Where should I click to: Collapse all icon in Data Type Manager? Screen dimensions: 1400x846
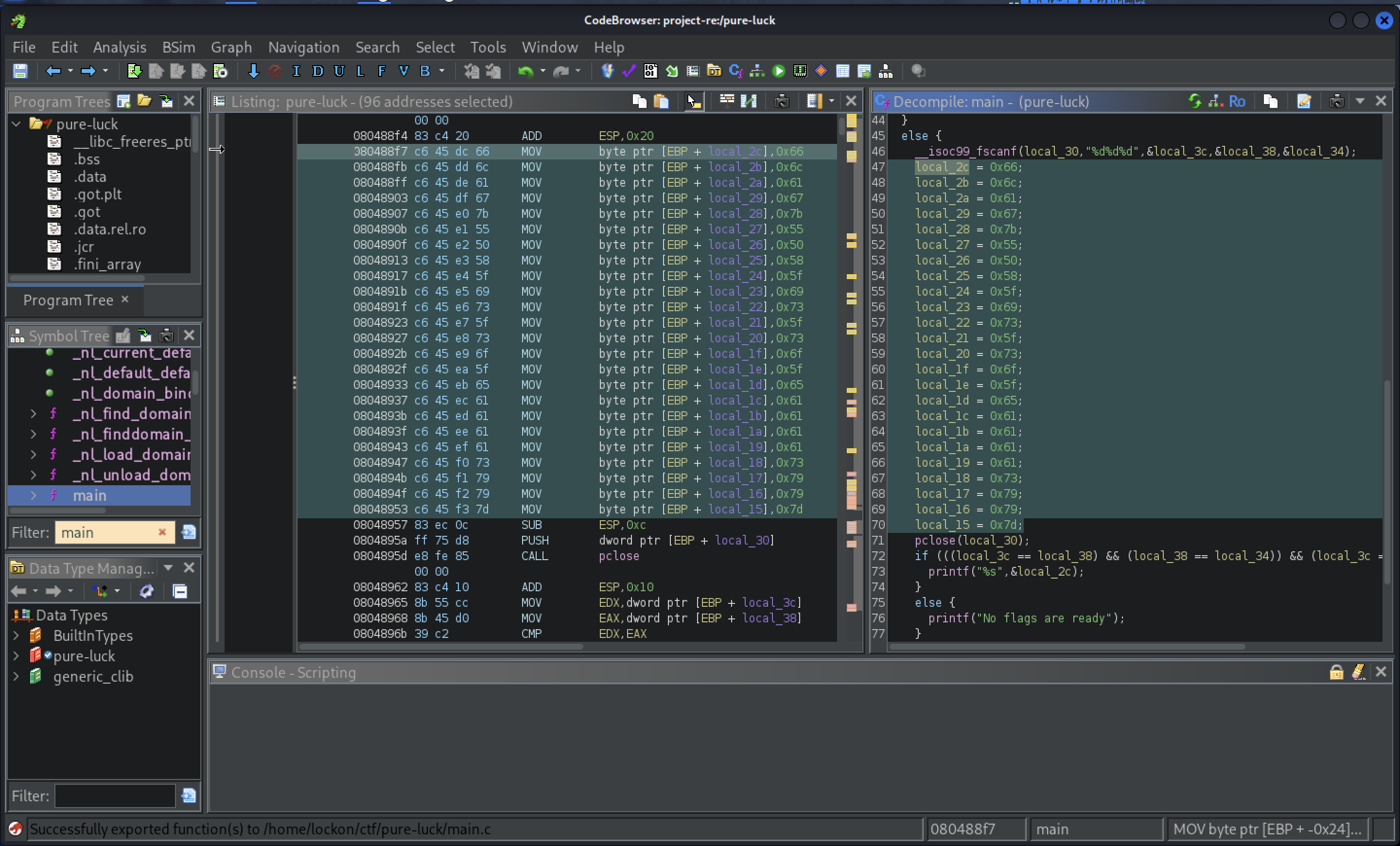(x=180, y=591)
